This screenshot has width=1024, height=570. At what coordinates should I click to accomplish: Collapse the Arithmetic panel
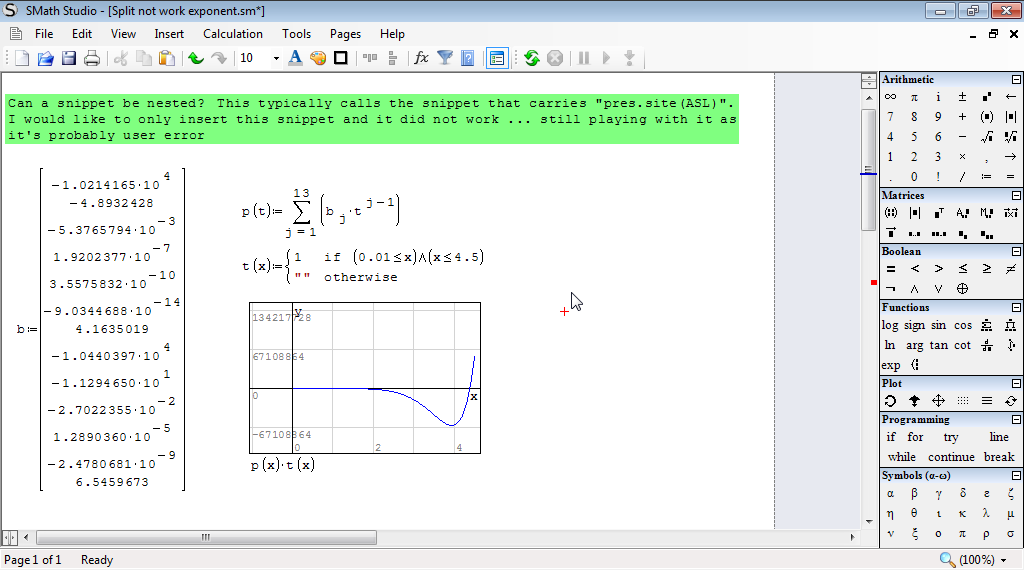coord(1016,80)
